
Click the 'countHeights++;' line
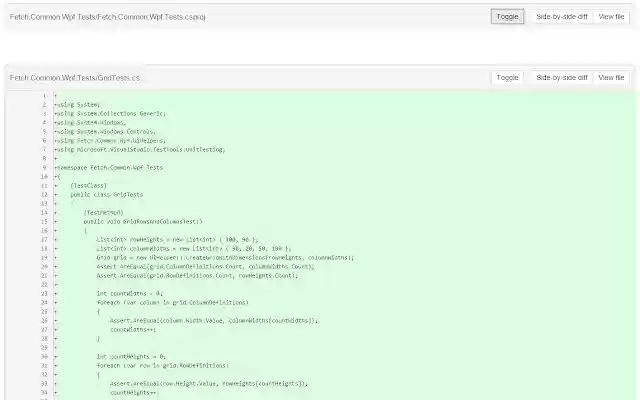click(135, 392)
